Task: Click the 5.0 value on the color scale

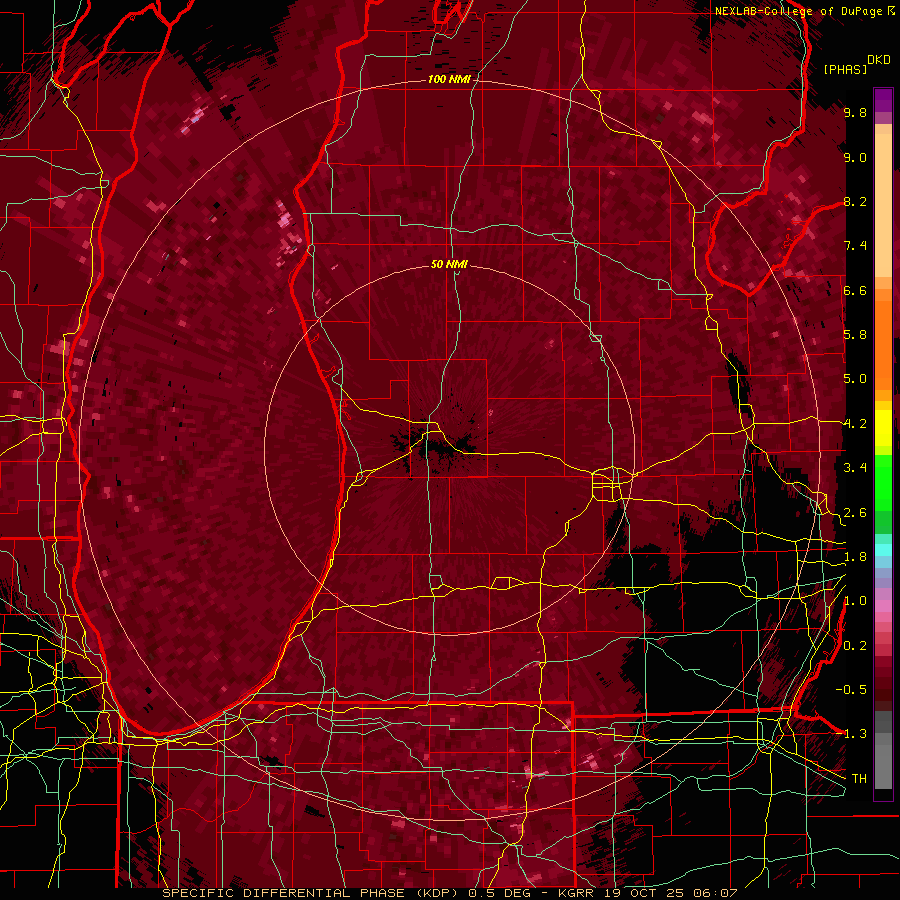Action: tap(855, 379)
